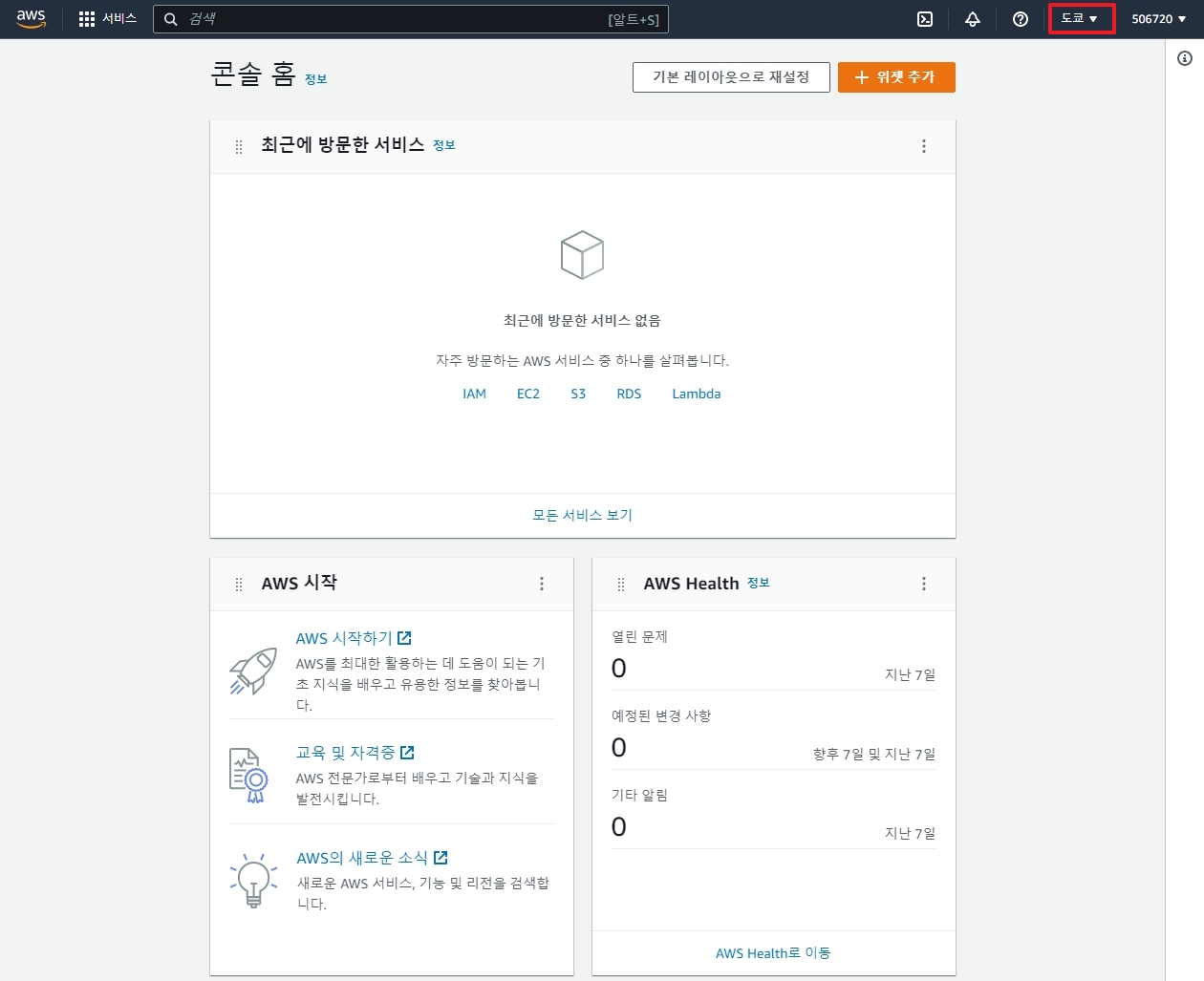Screen dimensions: 1204x981
Task: Click the 최근에 방문한 서비스 없음 text
Action: coord(582,320)
